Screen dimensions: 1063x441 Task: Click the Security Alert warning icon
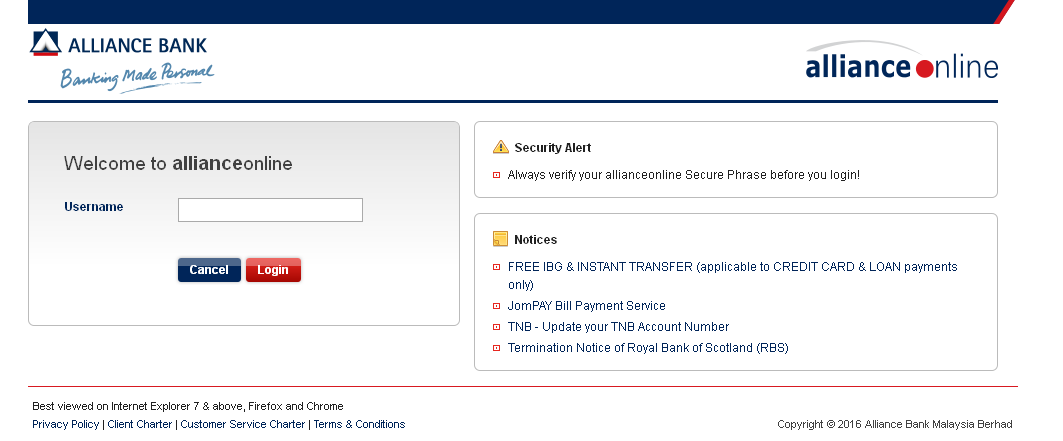point(501,147)
